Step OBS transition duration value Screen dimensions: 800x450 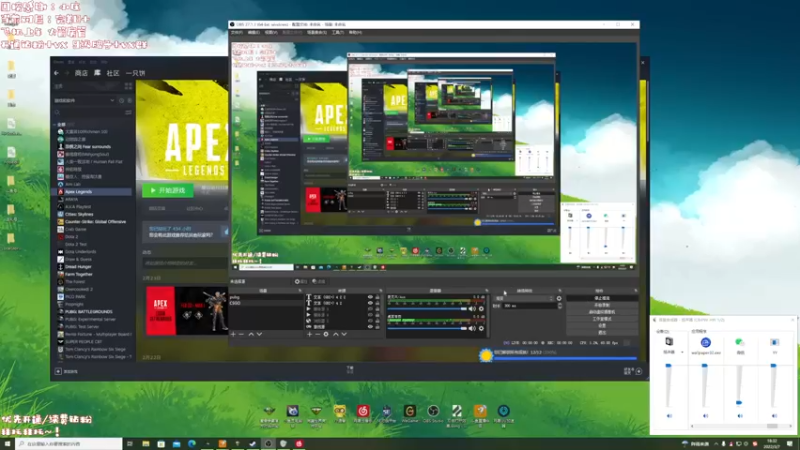[x=560, y=306]
